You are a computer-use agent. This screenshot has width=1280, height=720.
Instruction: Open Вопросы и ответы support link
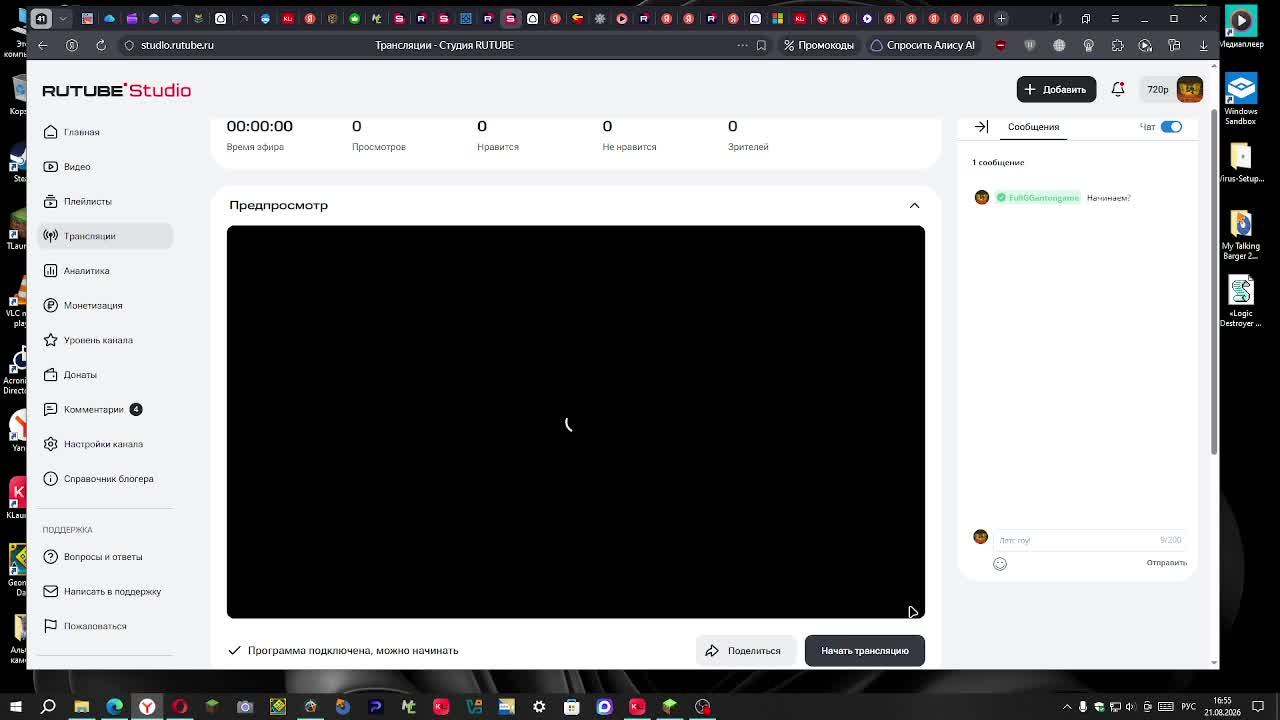pos(105,557)
